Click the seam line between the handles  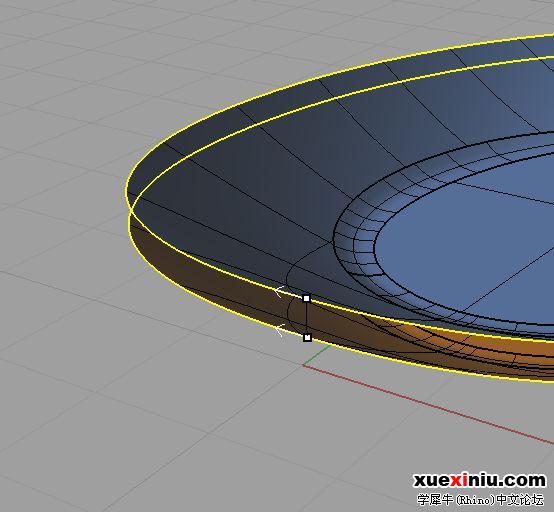[x=307, y=318]
